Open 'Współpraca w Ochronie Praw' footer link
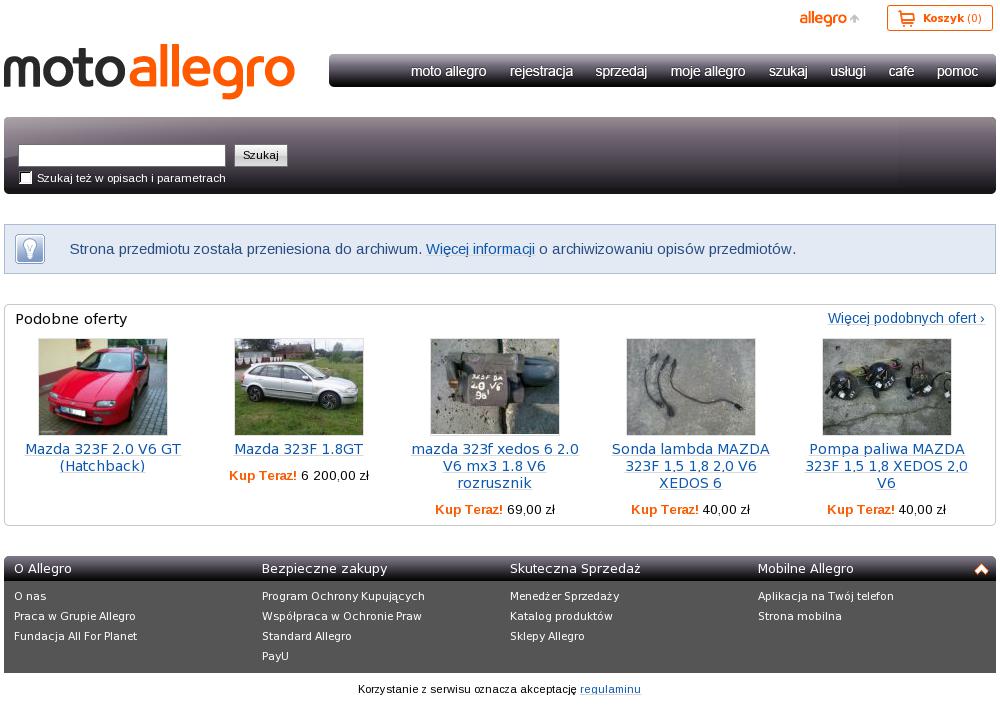The width and height of the screenshot is (1000, 709). [x=342, y=616]
